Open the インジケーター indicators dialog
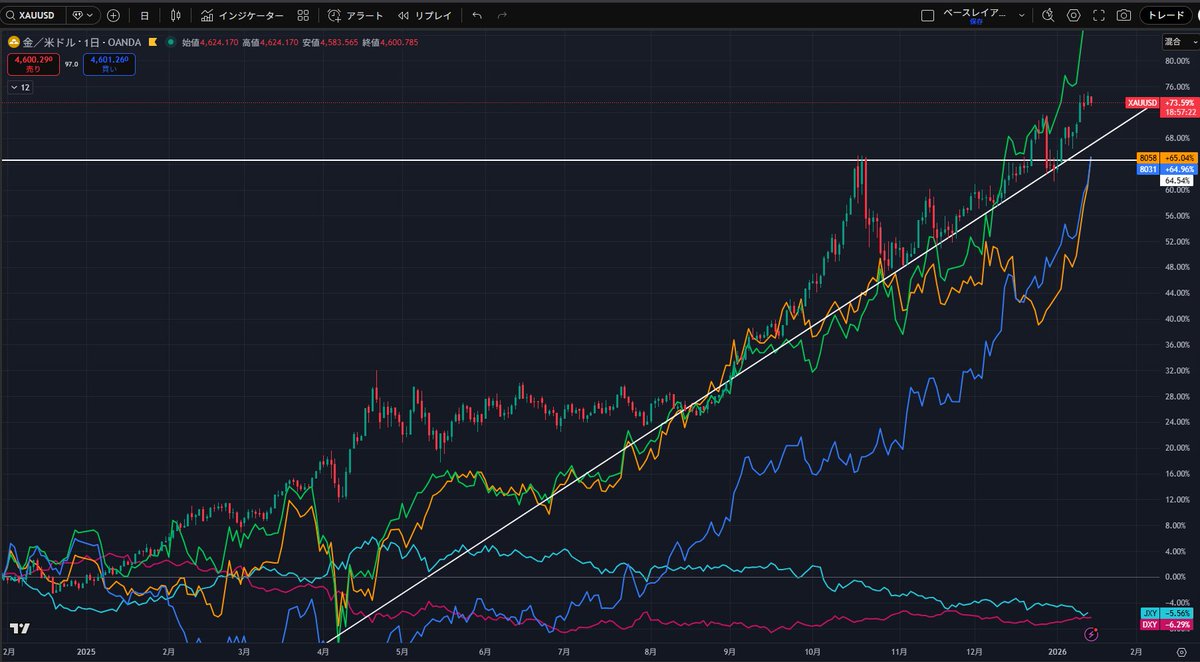 [241, 15]
